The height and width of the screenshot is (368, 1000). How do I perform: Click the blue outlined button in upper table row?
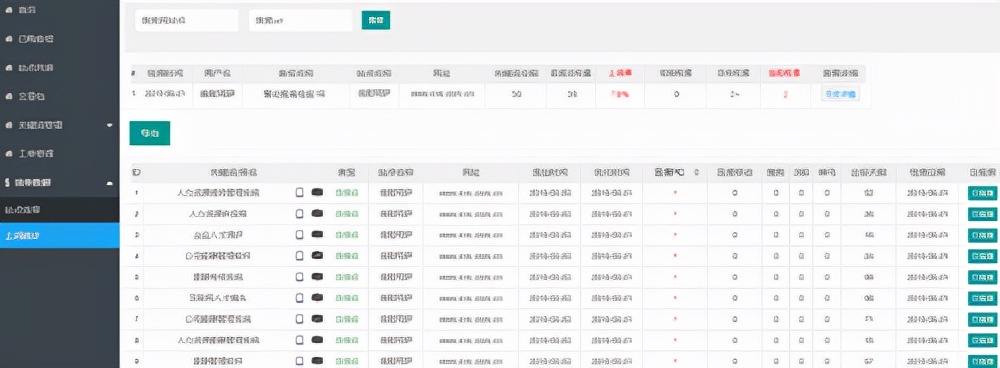[x=840, y=94]
